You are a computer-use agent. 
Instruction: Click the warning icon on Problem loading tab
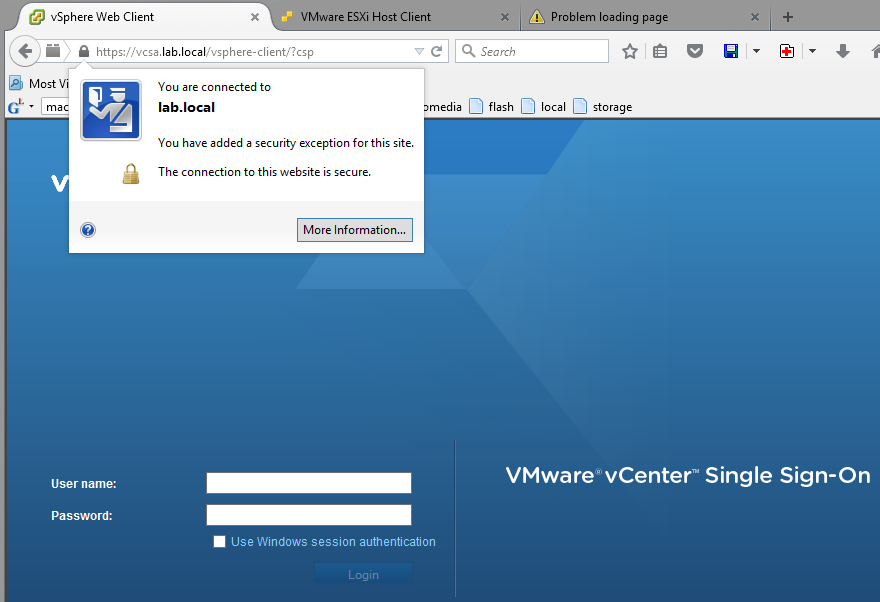[x=537, y=17]
